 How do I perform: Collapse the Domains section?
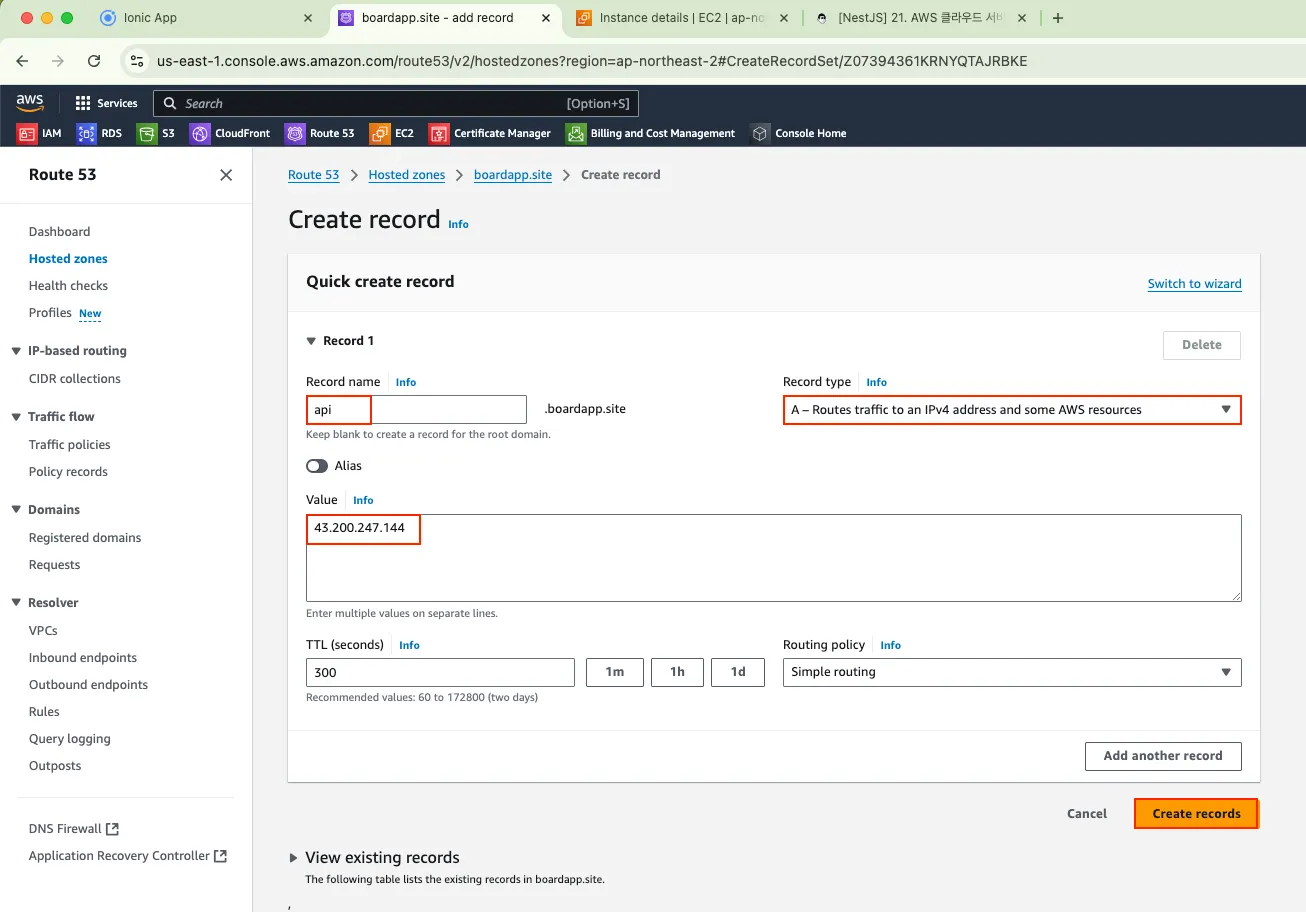(x=16, y=510)
